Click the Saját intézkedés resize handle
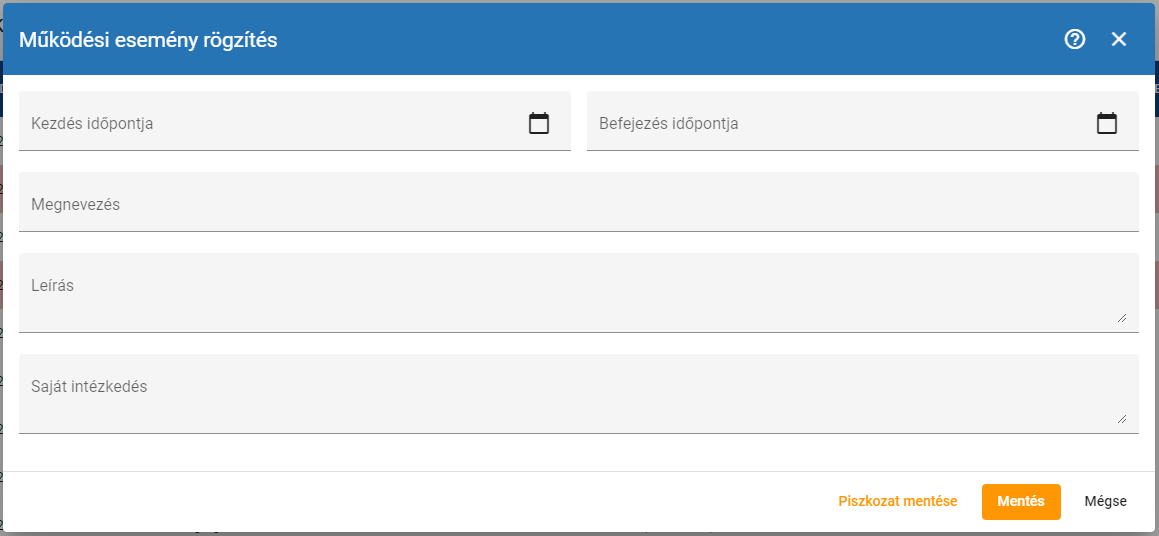1159x536 pixels. (x=1121, y=418)
